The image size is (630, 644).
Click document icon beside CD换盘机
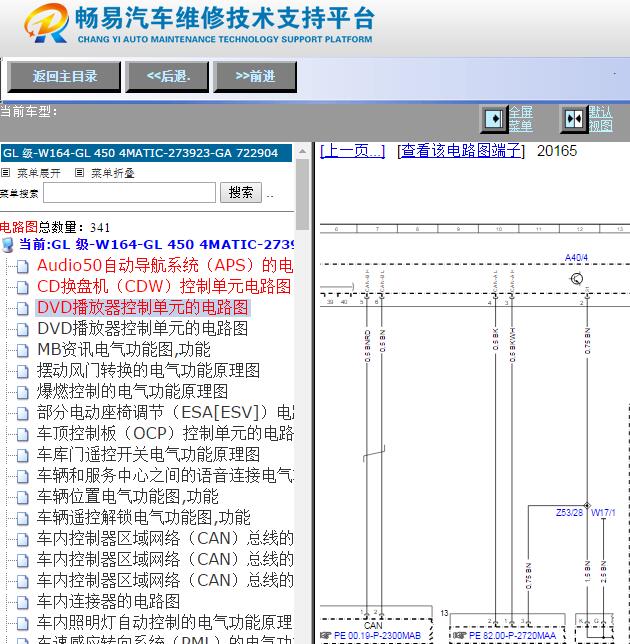pyautogui.click(x=23, y=287)
